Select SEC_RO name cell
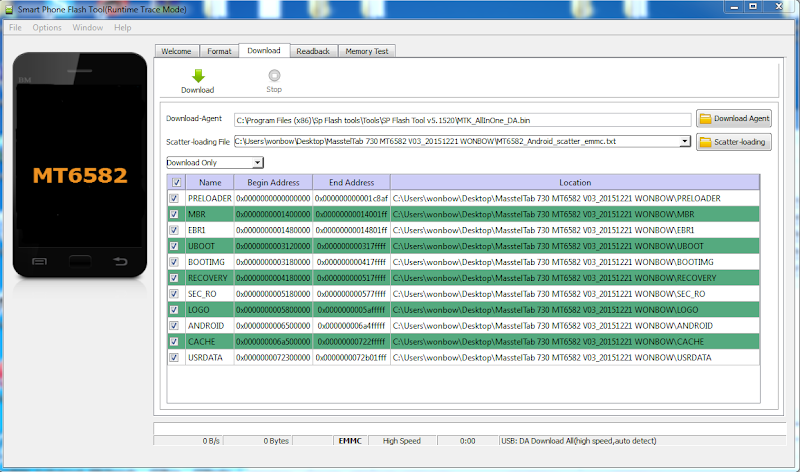The width and height of the screenshot is (800, 472). click(210, 294)
